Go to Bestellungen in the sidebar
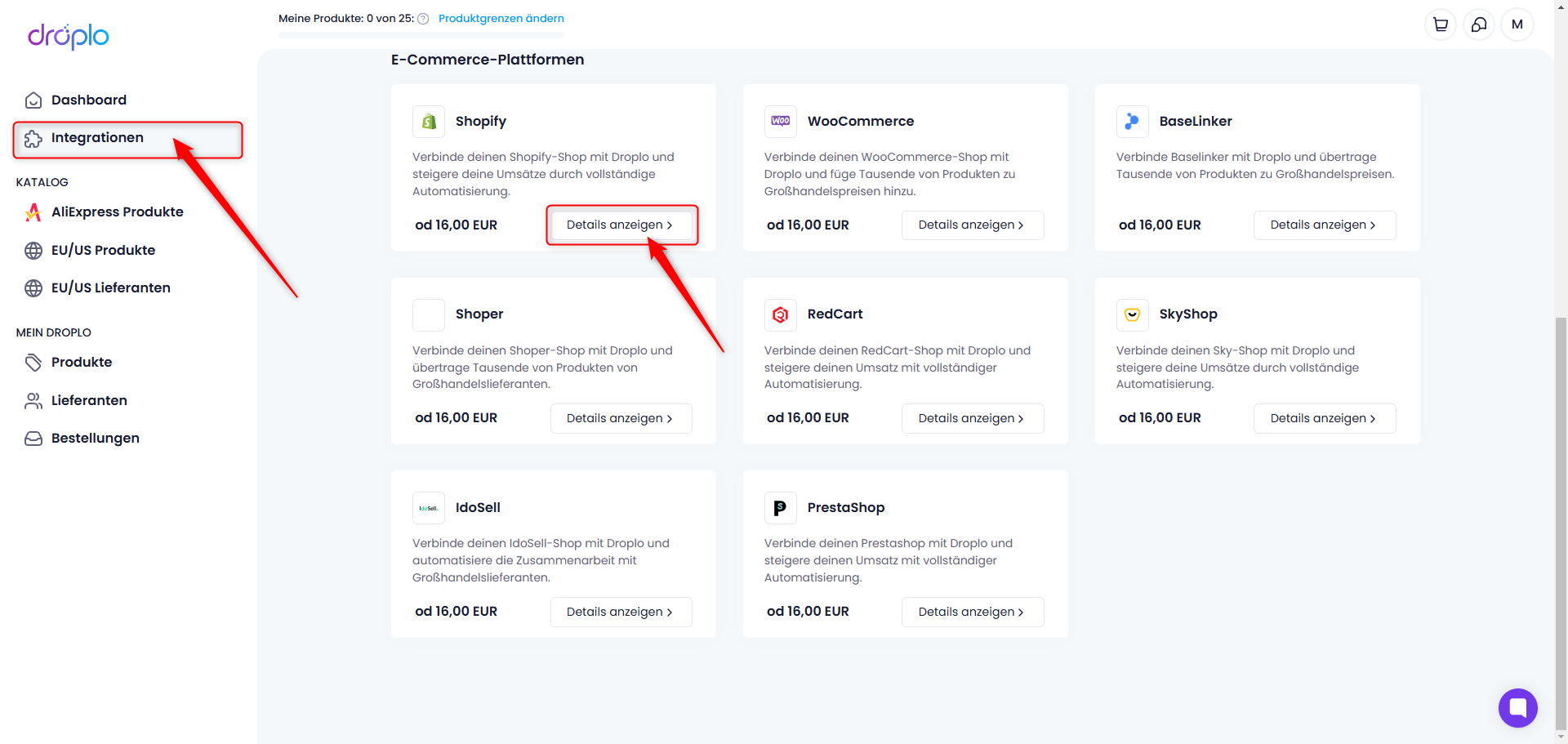This screenshot has width=1568, height=744. (96, 438)
